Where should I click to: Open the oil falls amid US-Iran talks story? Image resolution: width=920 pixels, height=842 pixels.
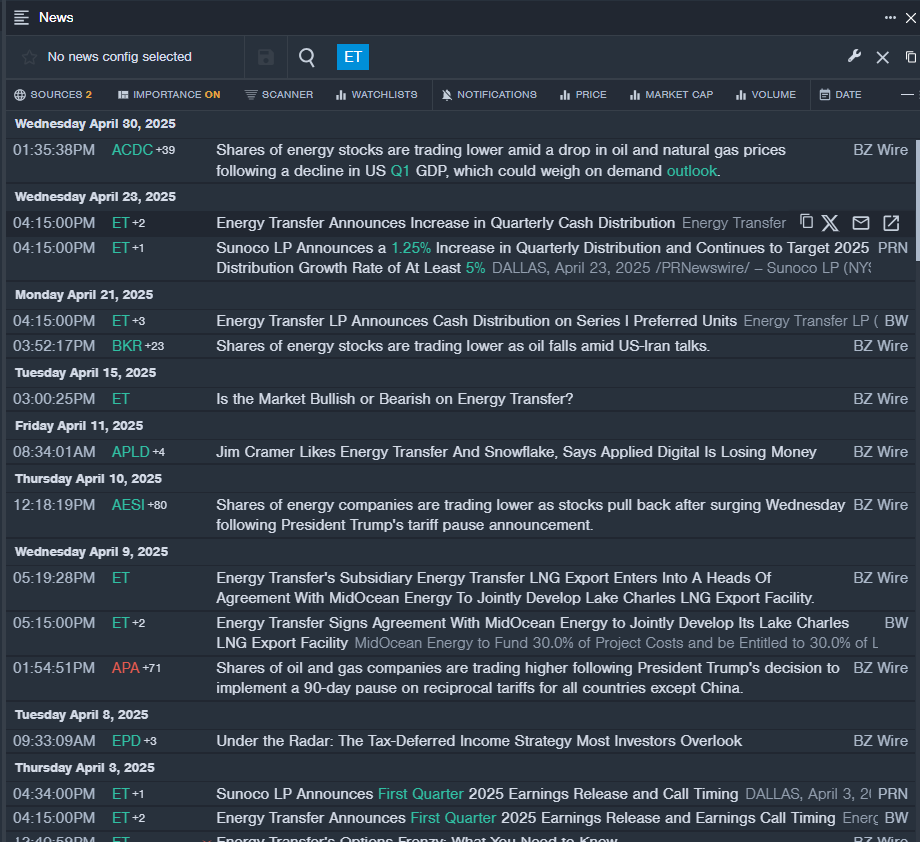(463, 346)
